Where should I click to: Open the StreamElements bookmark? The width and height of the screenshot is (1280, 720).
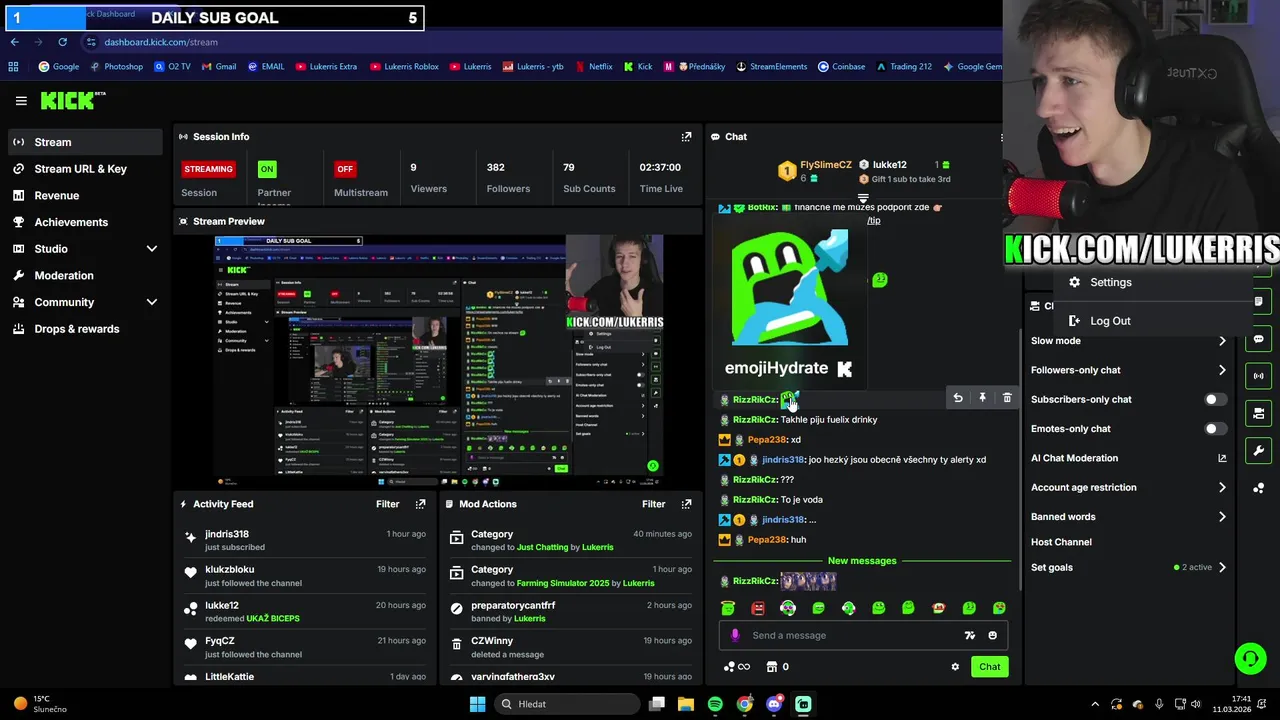[771, 67]
